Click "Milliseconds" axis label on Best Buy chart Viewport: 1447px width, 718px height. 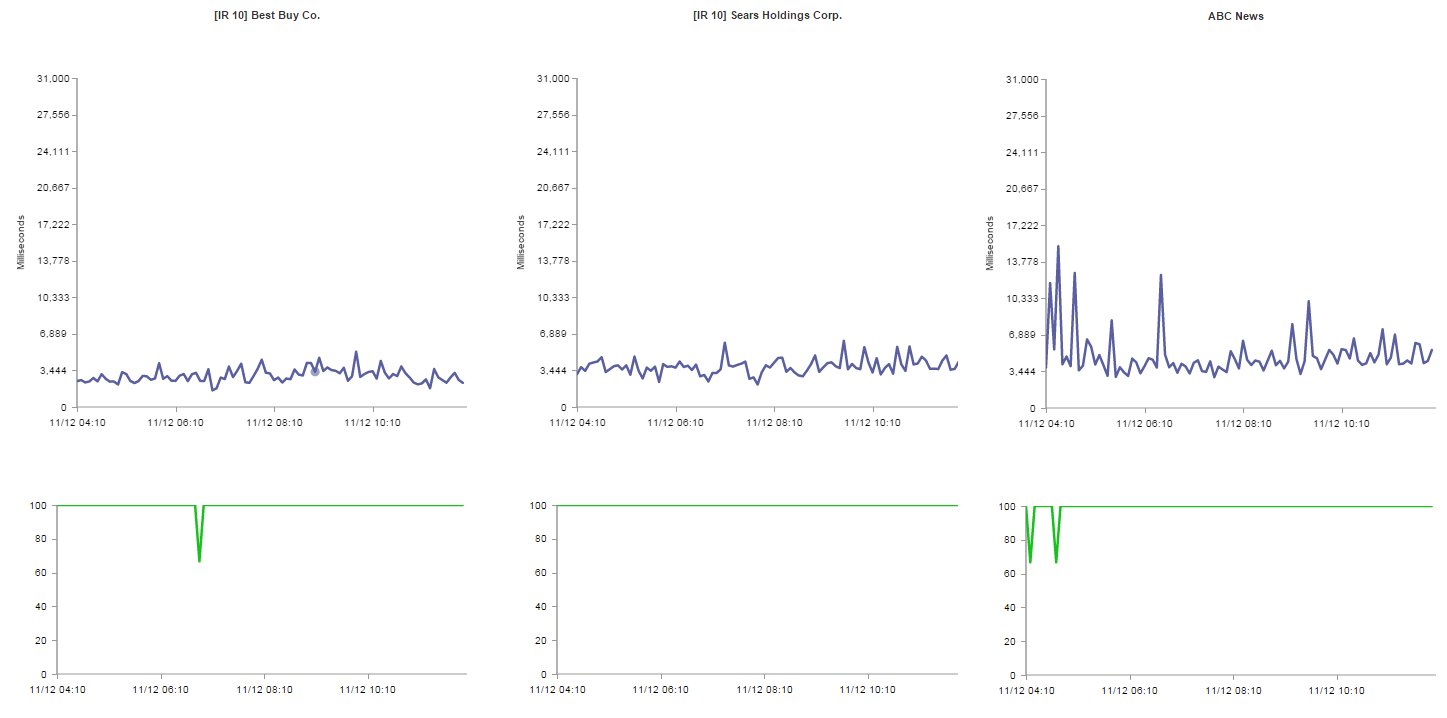[x=20, y=242]
